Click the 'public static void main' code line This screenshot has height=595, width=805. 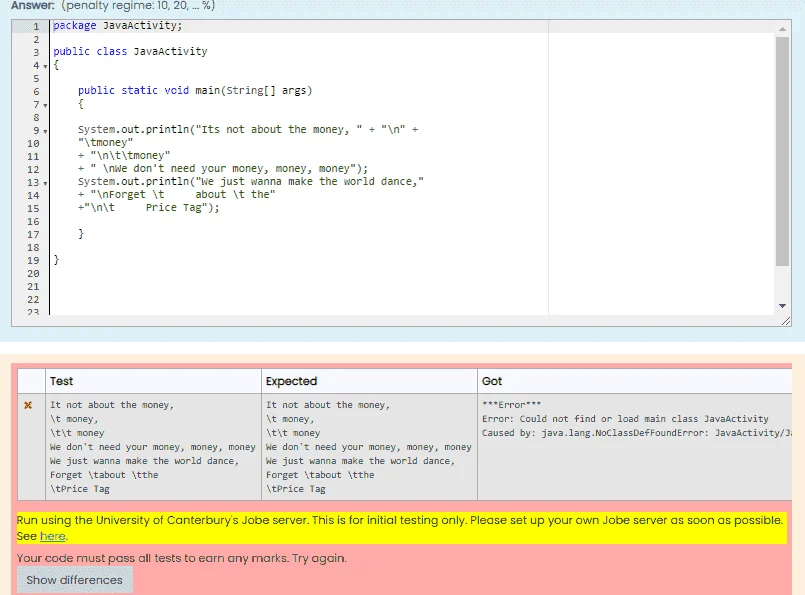pyautogui.click(x=195, y=90)
